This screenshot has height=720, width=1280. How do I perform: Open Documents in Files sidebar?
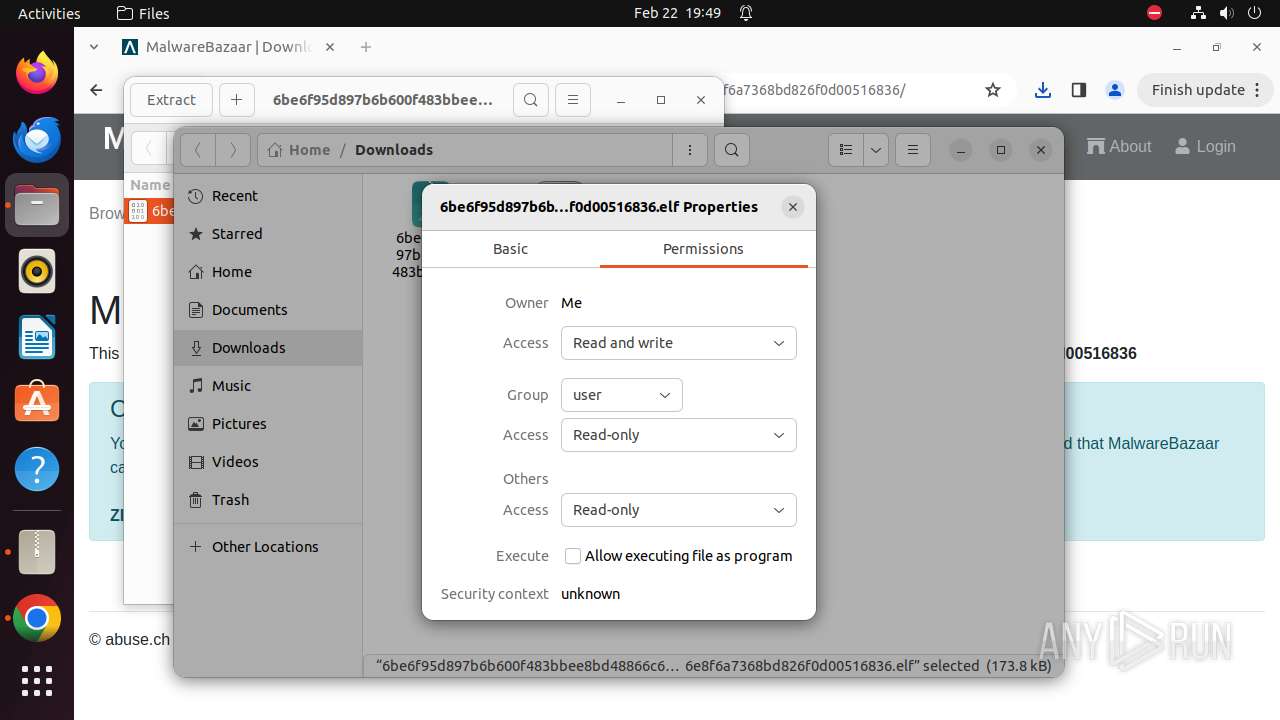(x=268, y=310)
